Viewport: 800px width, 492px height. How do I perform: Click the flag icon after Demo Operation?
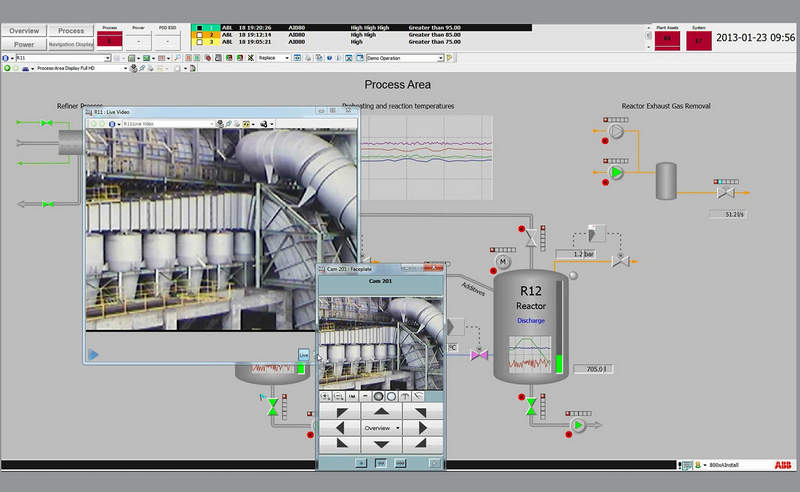point(449,58)
